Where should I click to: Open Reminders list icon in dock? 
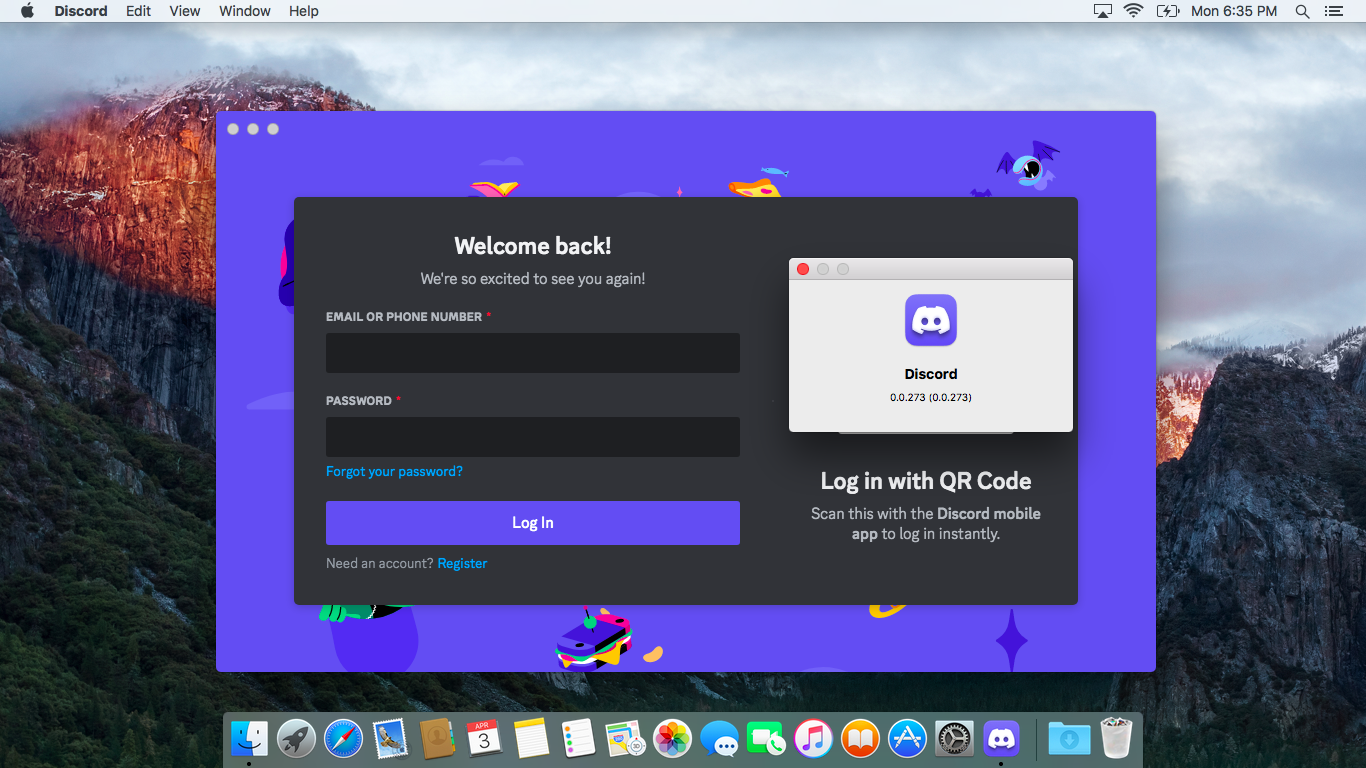pos(578,739)
